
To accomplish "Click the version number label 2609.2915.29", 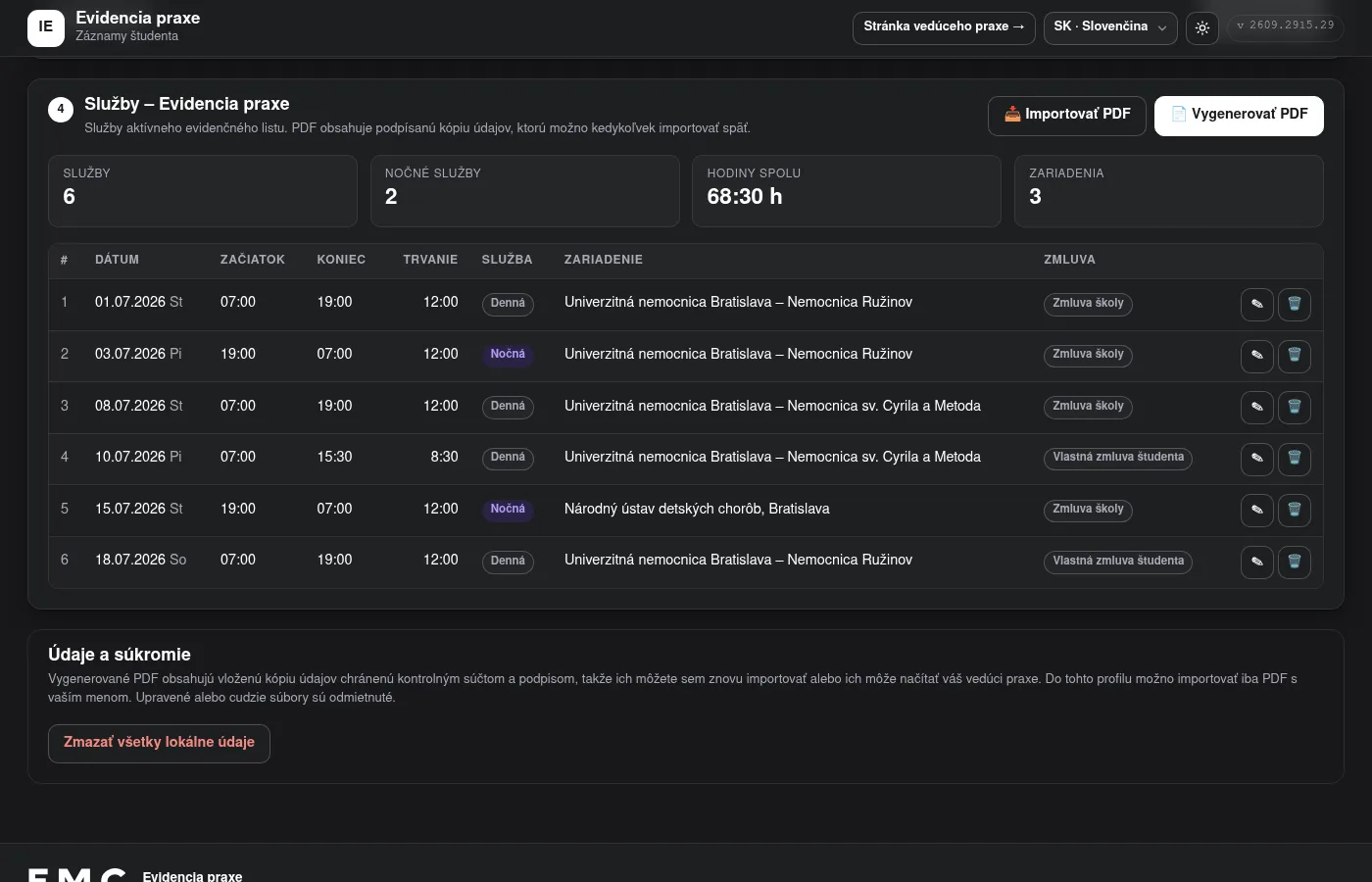I will click(x=1286, y=26).
